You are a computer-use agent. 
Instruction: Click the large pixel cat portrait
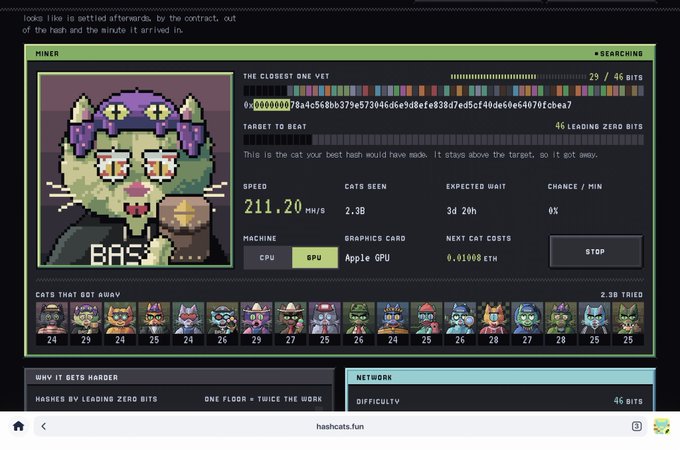coord(135,170)
